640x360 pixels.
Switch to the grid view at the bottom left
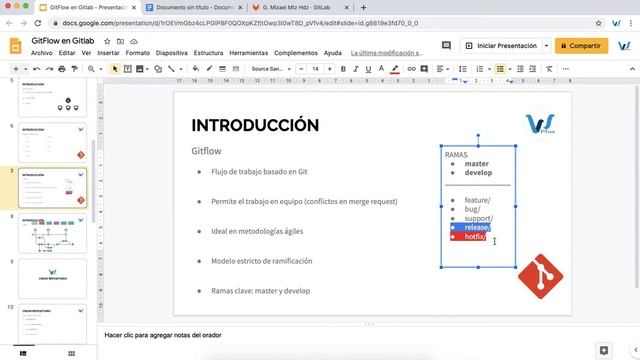[x=71, y=353]
